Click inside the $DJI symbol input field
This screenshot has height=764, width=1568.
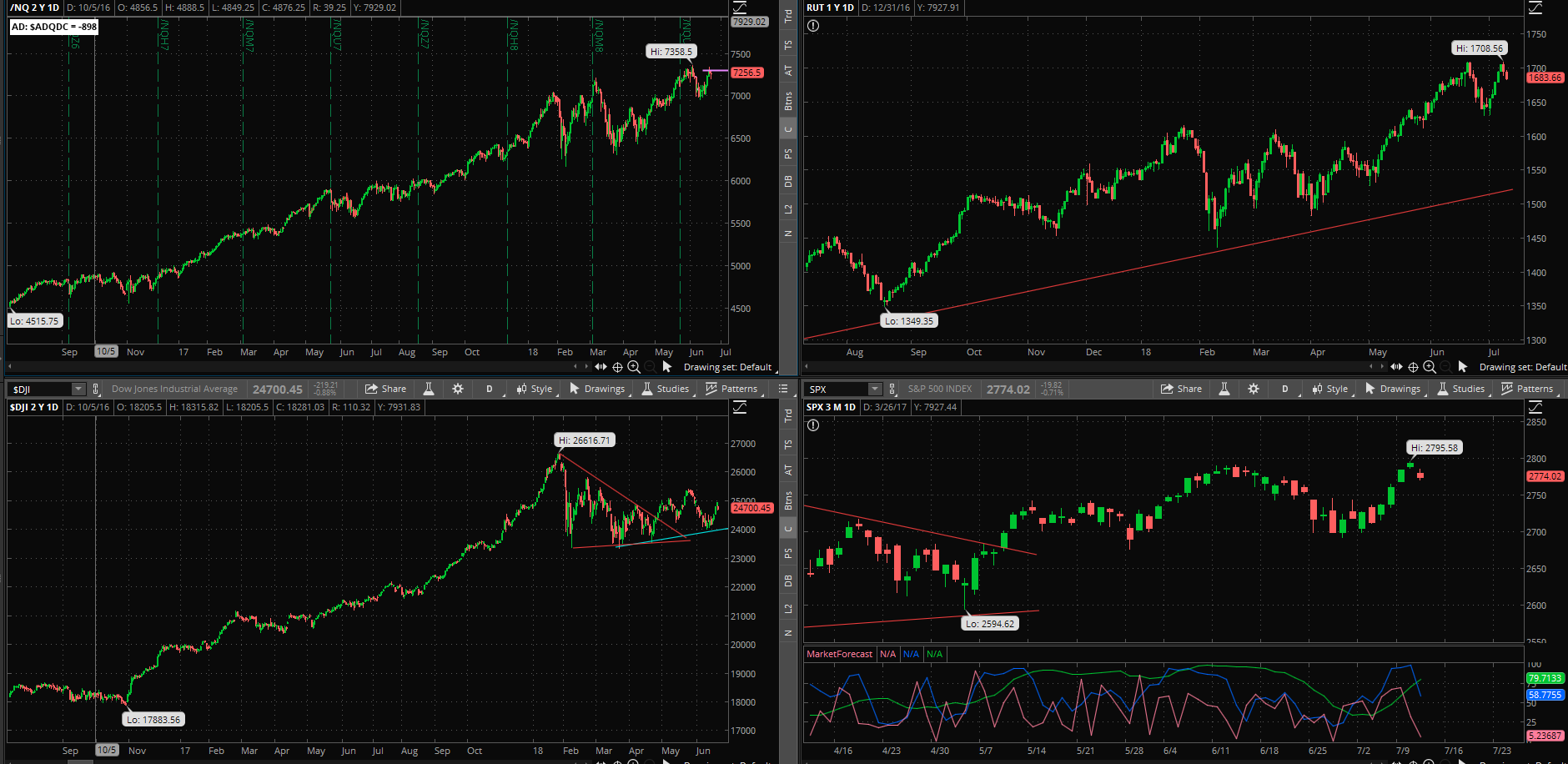[x=41, y=389]
